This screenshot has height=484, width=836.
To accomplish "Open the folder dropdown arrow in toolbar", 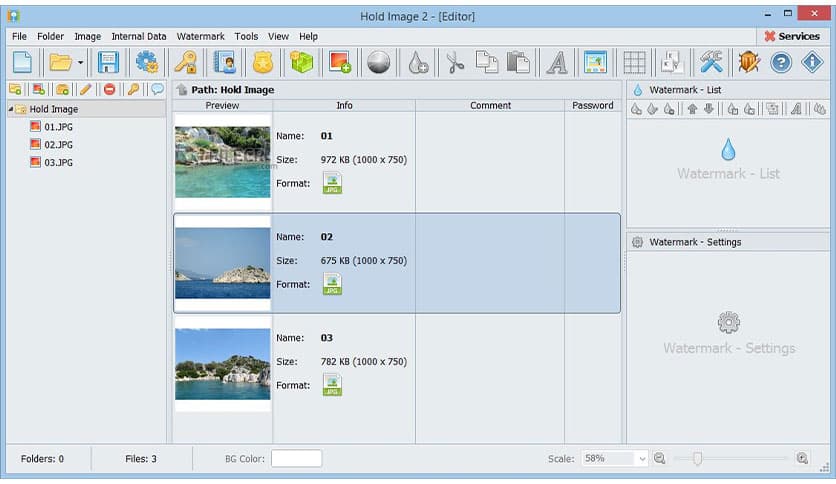I will 79,63.
